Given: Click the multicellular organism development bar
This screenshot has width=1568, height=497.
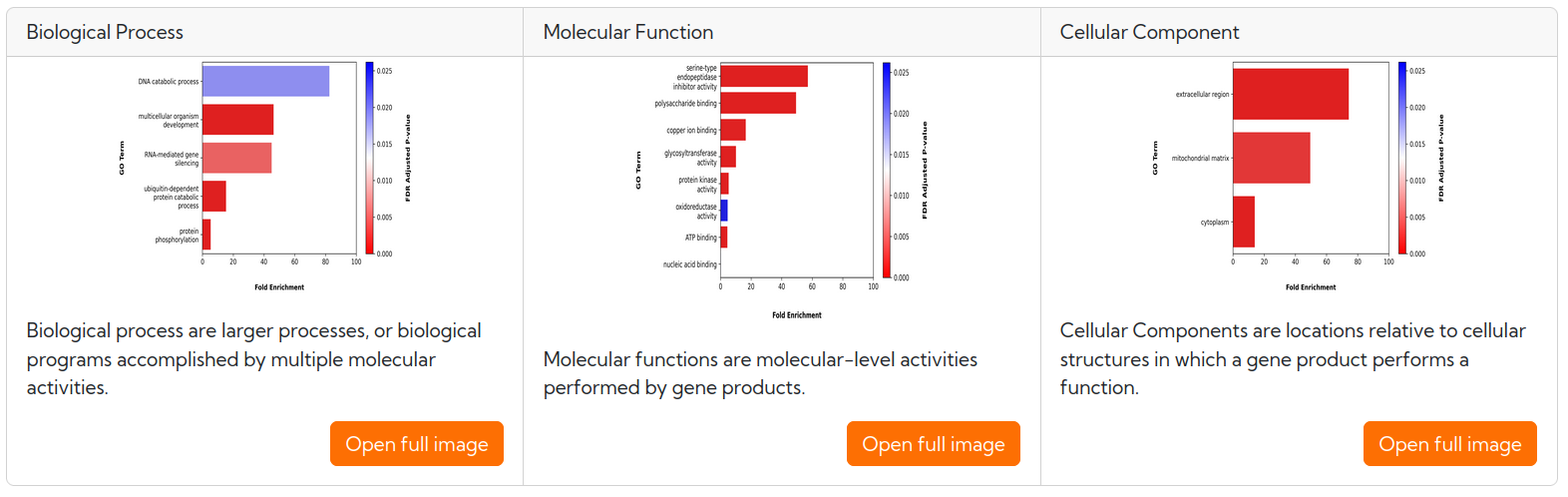Looking at the screenshot, I should coord(237,120).
